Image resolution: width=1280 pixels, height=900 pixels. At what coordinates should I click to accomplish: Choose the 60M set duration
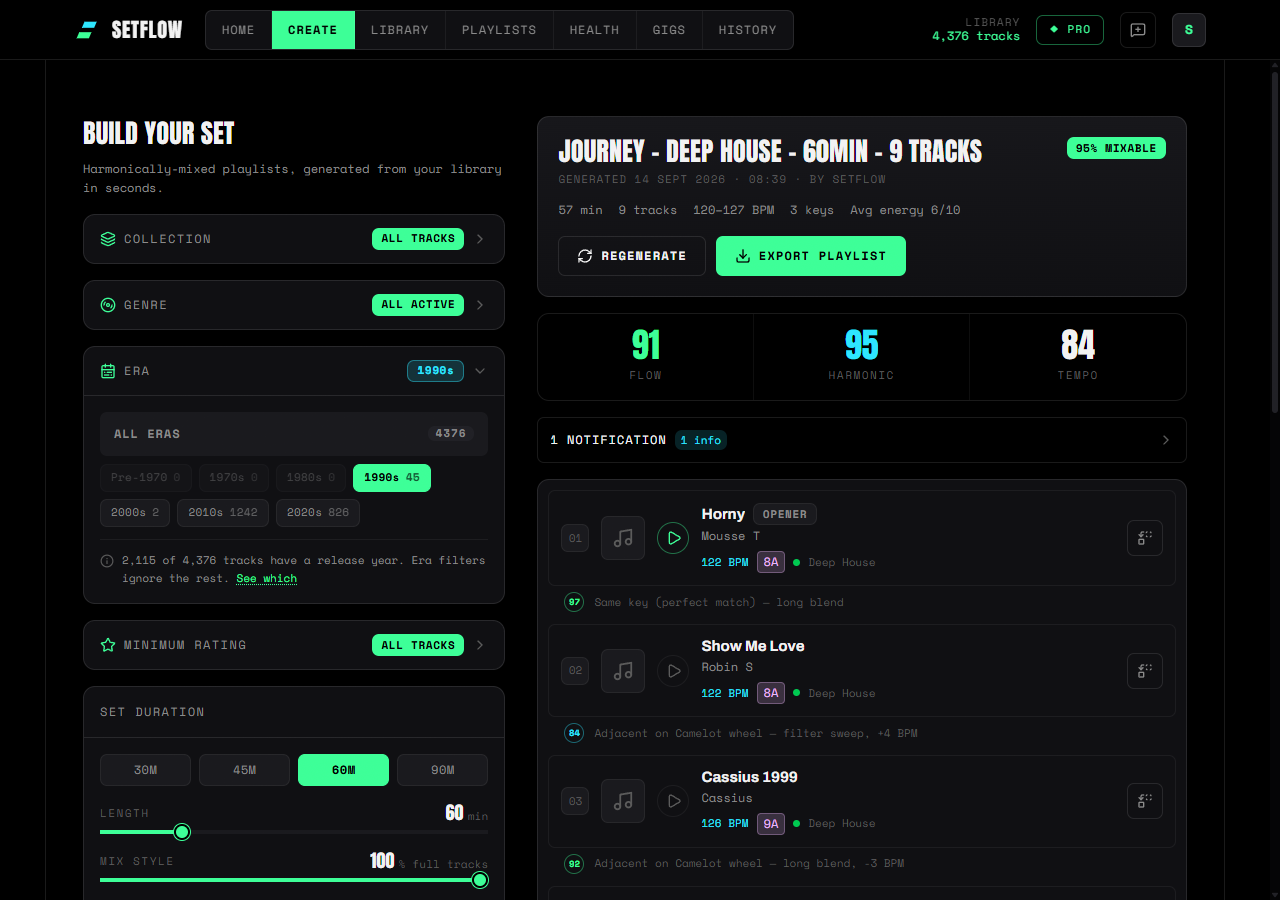point(344,770)
